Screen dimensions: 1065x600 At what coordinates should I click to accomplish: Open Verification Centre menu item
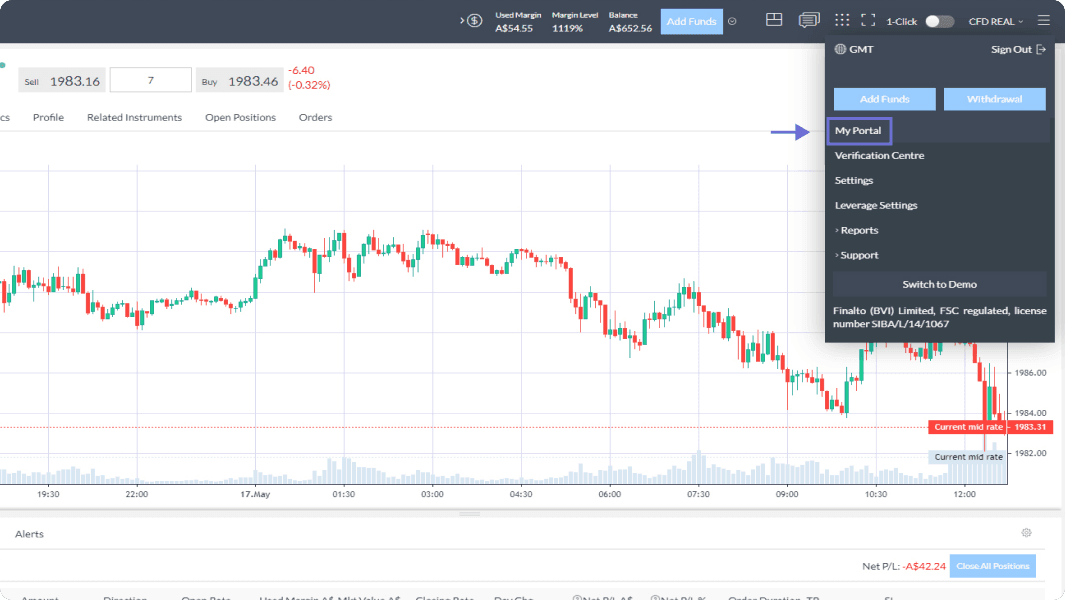pos(880,156)
